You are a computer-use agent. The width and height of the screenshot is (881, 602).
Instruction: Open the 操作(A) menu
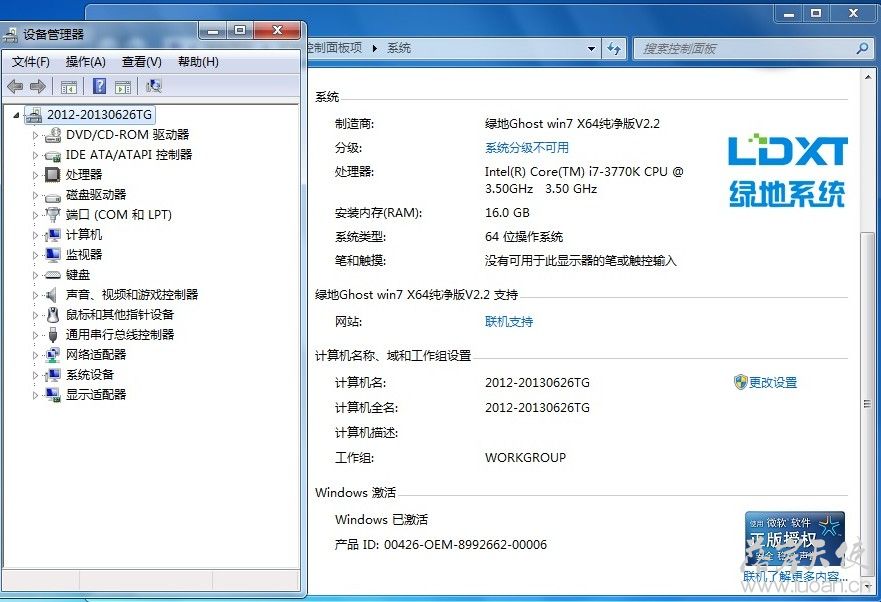[x=85, y=62]
